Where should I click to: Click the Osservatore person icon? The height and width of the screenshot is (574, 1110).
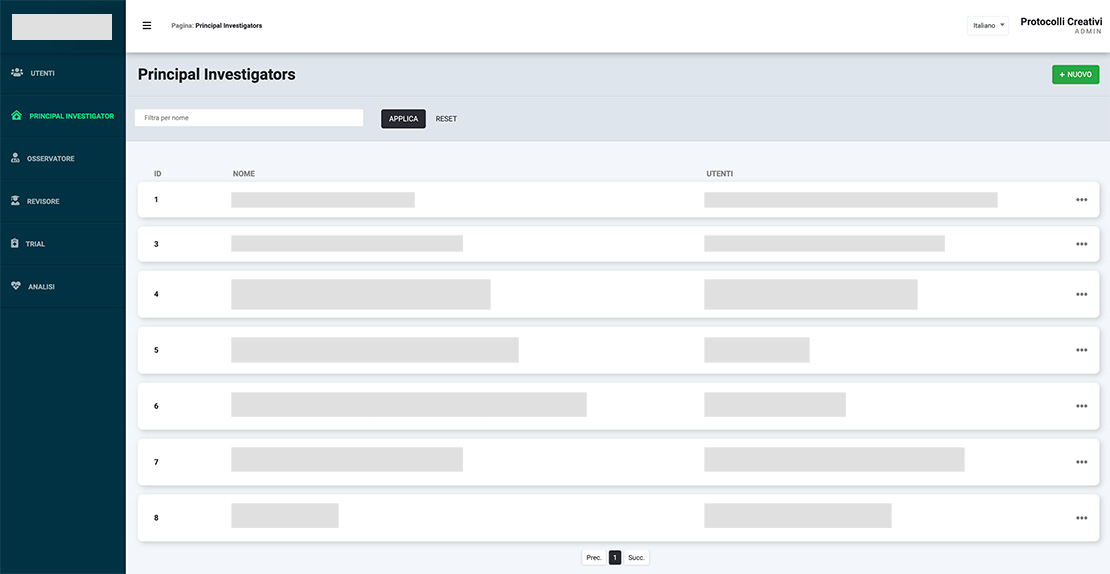16,158
